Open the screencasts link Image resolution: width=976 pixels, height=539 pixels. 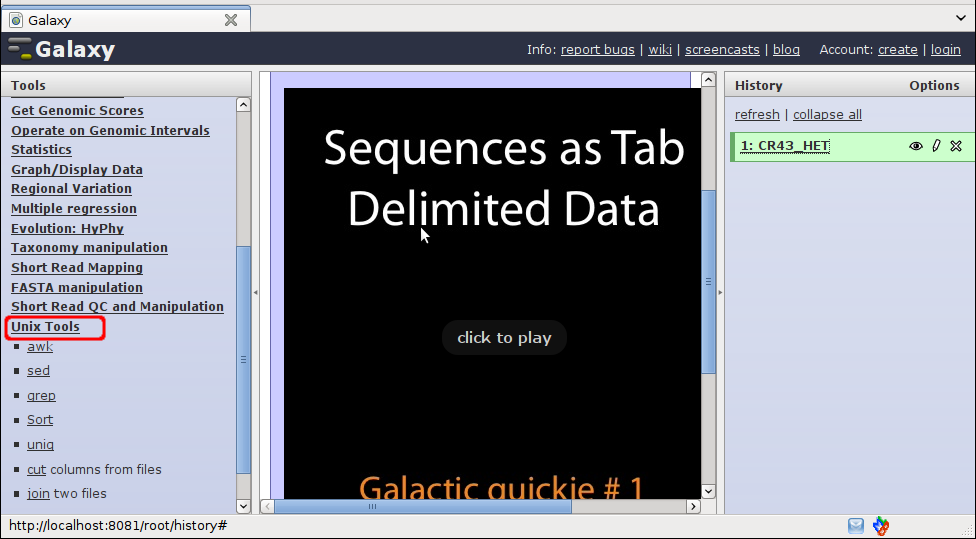click(722, 50)
